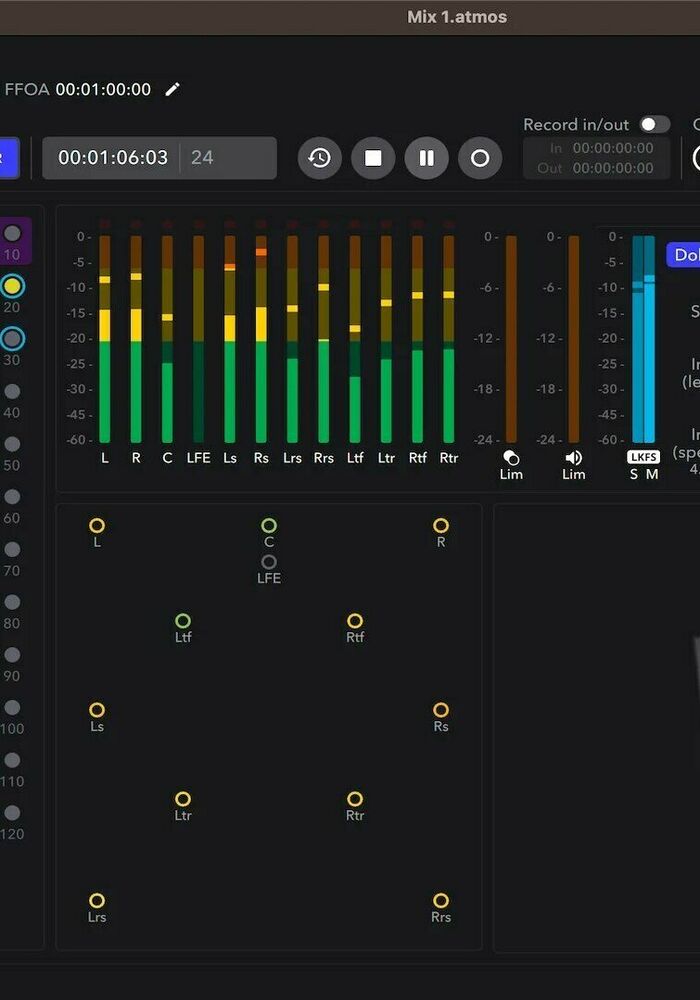Select the C speaker in room view
700x1000 pixels.
pos(269,526)
